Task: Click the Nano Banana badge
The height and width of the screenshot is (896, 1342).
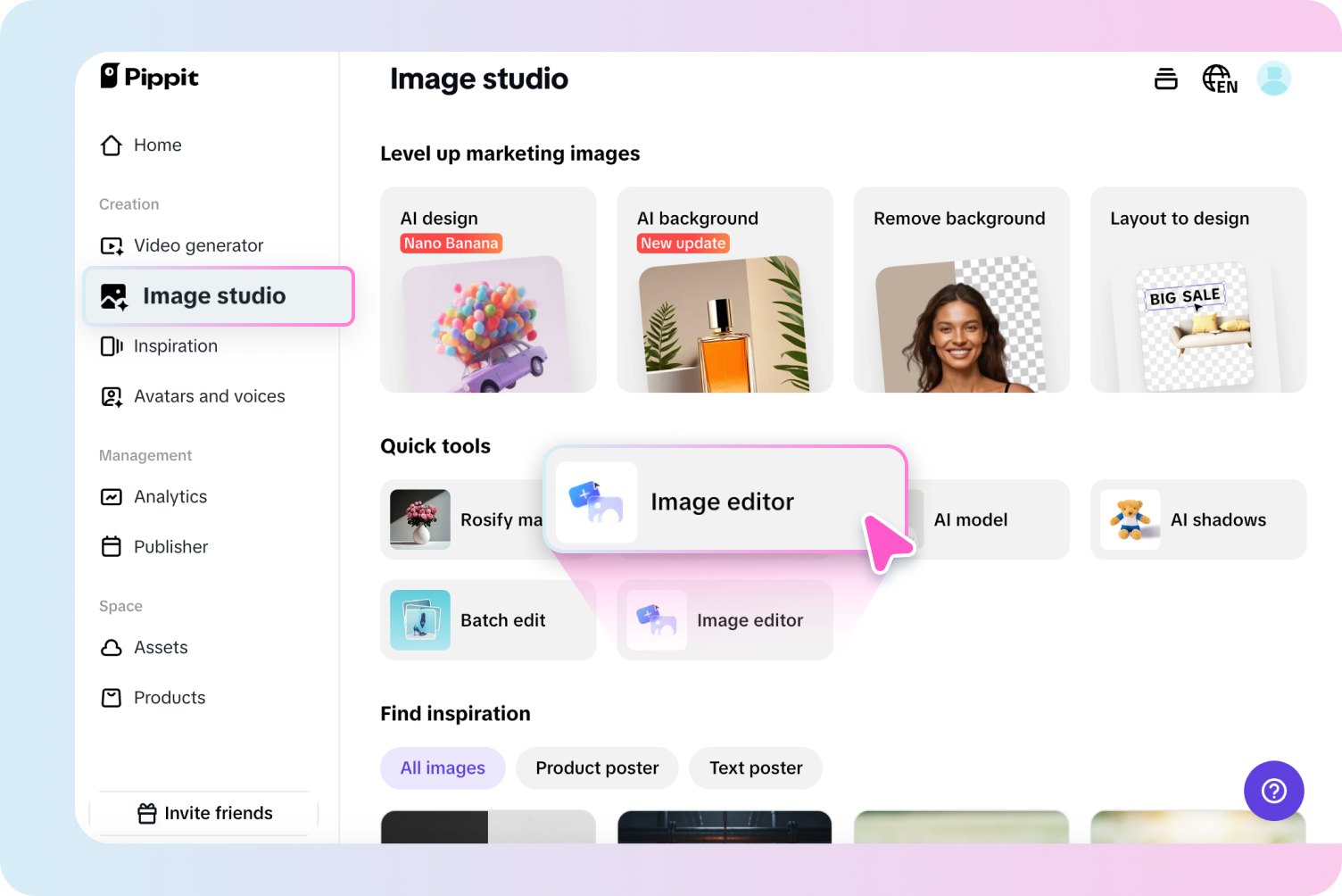Action: tap(451, 243)
